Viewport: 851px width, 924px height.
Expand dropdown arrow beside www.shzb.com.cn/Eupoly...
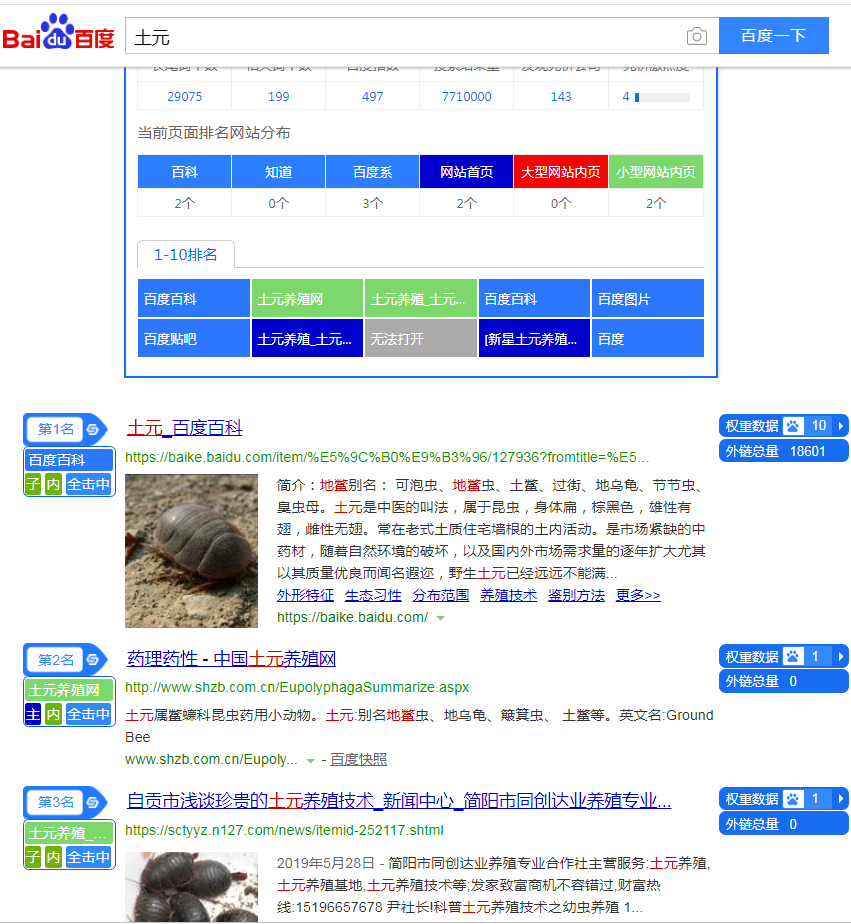311,761
